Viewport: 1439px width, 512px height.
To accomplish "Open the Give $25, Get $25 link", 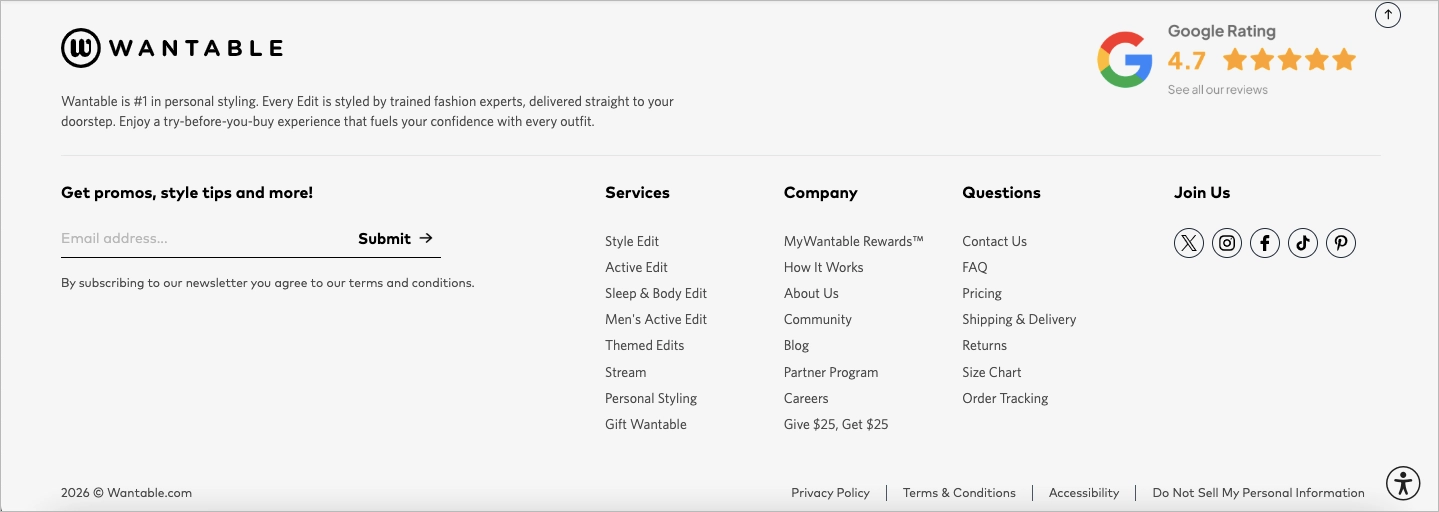I will coord(836,425).
